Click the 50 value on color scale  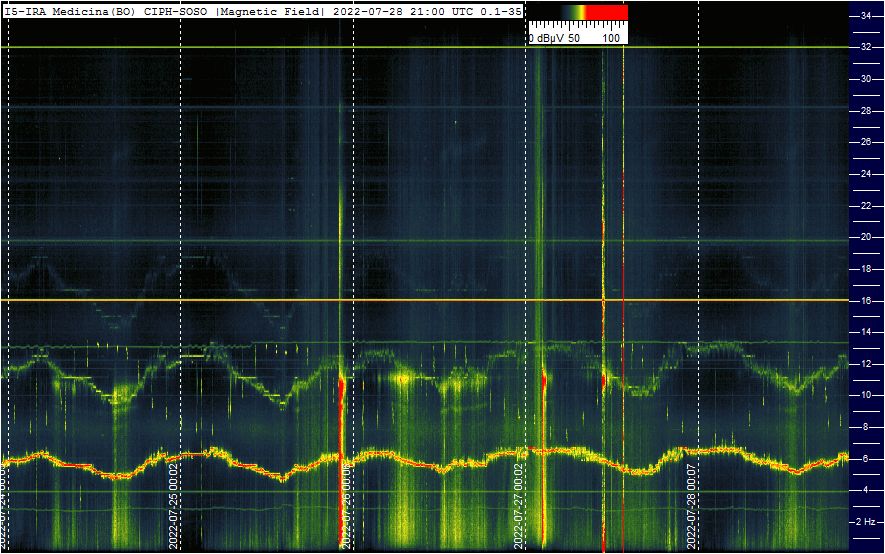point(575,38)
